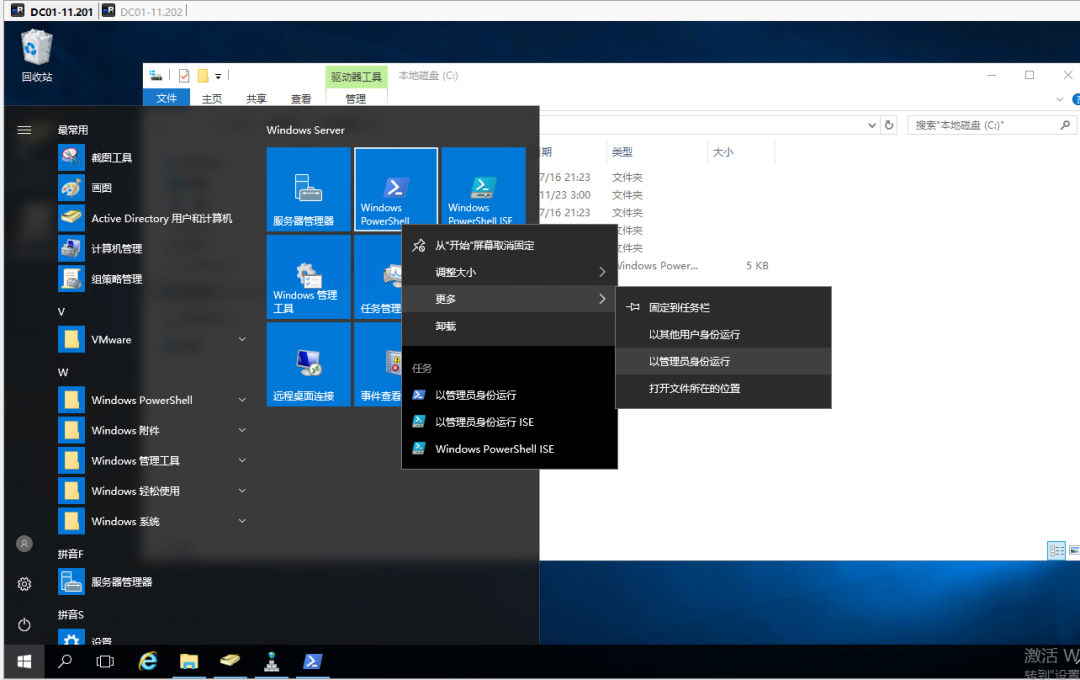Open Task View on the taskbar
Viewport: 1080px width, 680px height.
tap(105, 662)
